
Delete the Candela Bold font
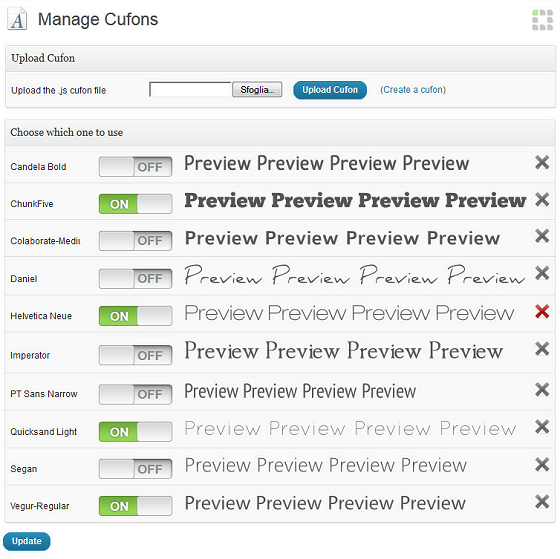pyautogui.click(x=542, y=162)
